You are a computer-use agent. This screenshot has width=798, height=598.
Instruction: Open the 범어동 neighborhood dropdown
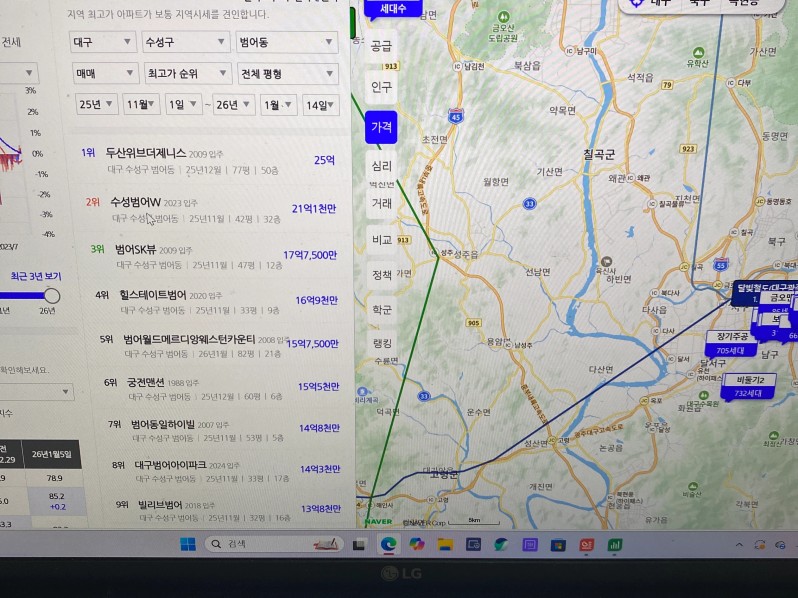pyautogui.click(x=287, y=42)
